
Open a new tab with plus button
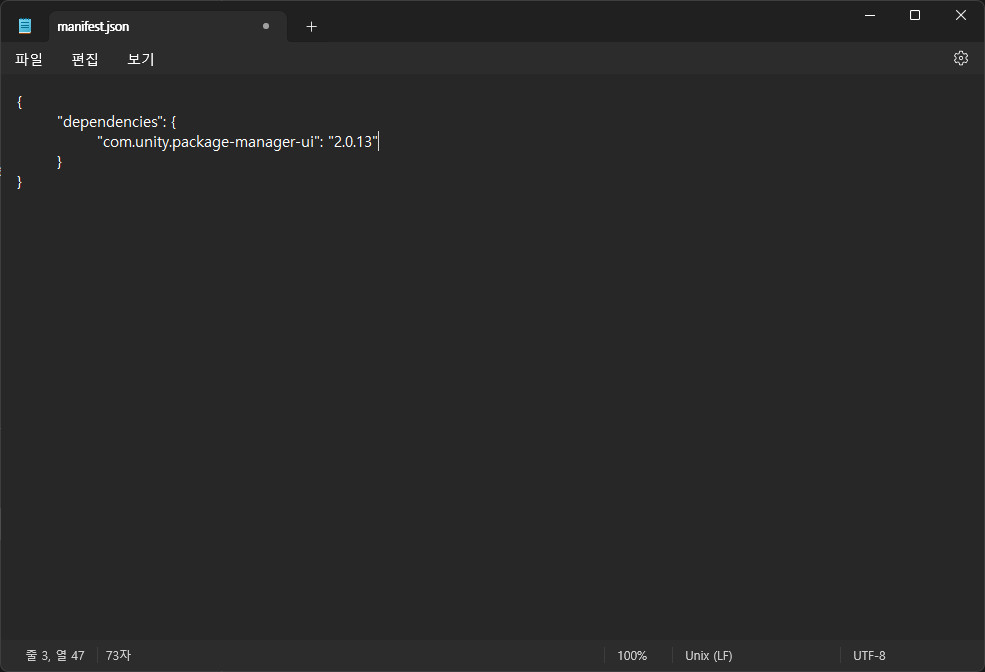click(311, 27)
